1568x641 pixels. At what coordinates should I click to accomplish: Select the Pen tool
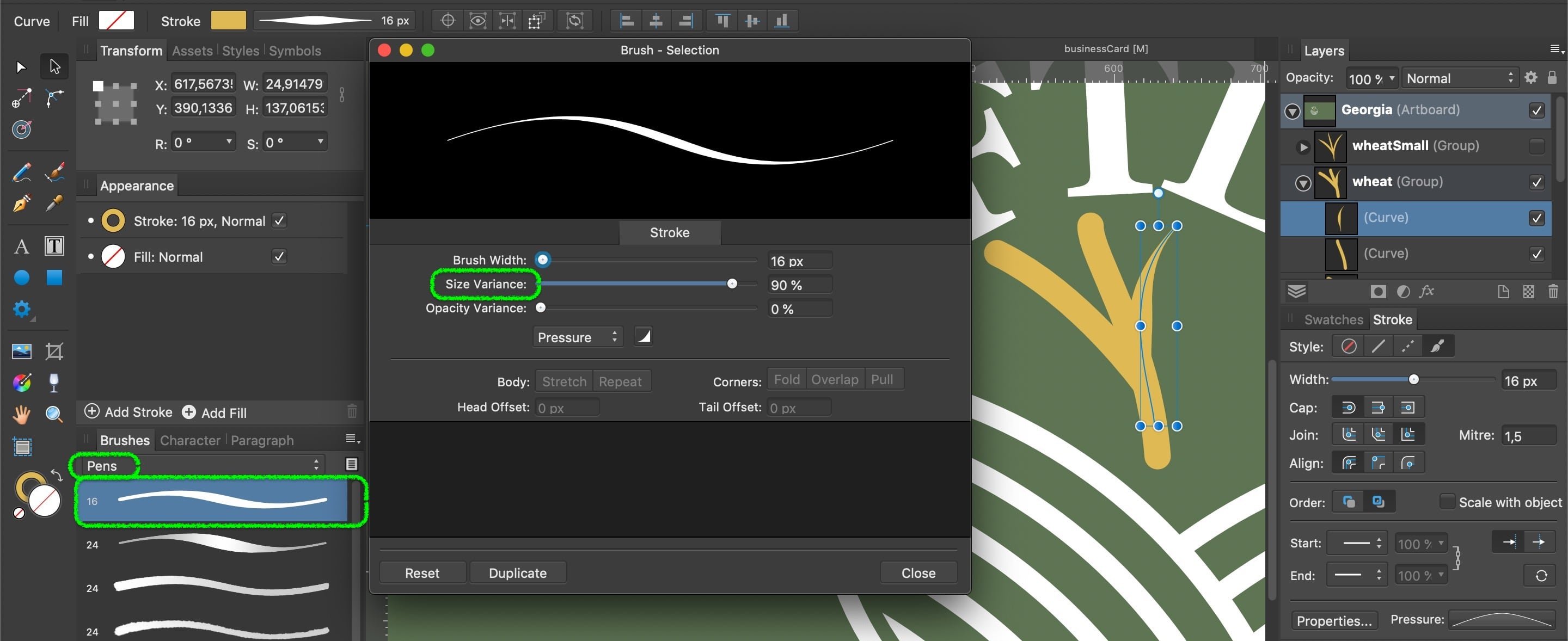point(22,203)
